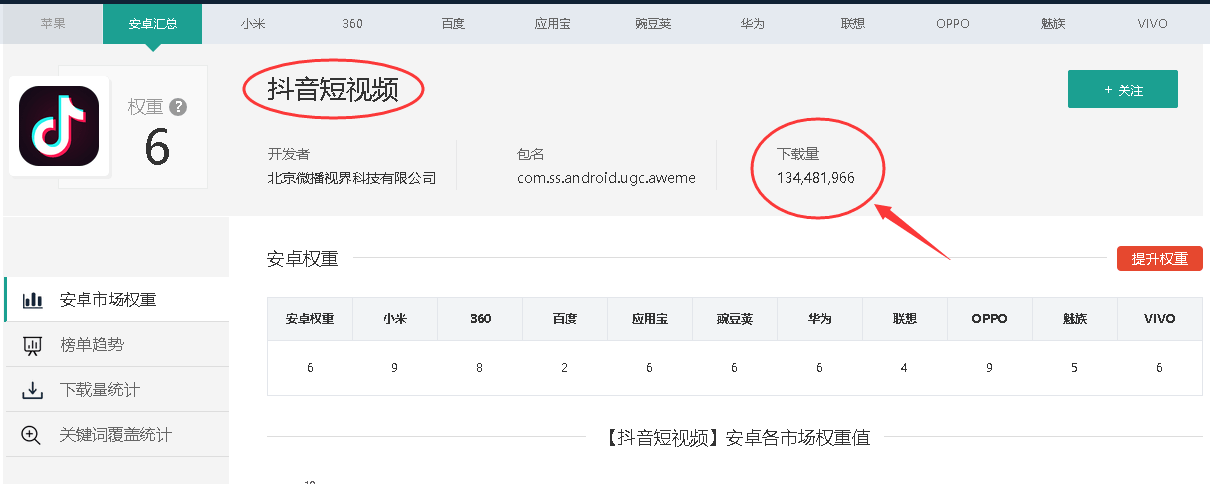The image size is (1210, 484).
Task: Open the 苹果 tab
Action: tap(53, 24)
